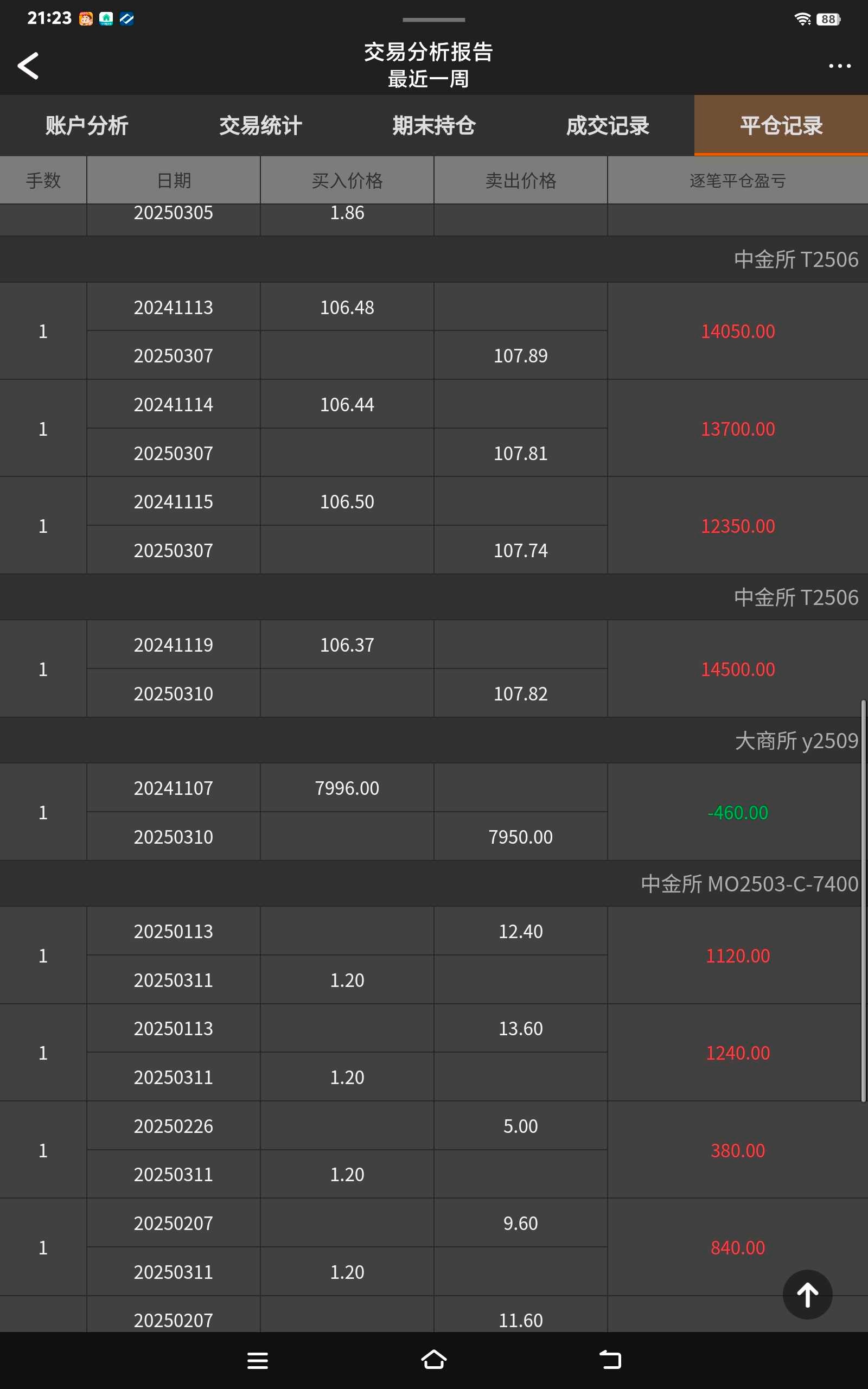Select the 14050.00 profit entry
The height and width of the screenshot is (1389, 868).
pyautogui.click(x=738, y=331)
